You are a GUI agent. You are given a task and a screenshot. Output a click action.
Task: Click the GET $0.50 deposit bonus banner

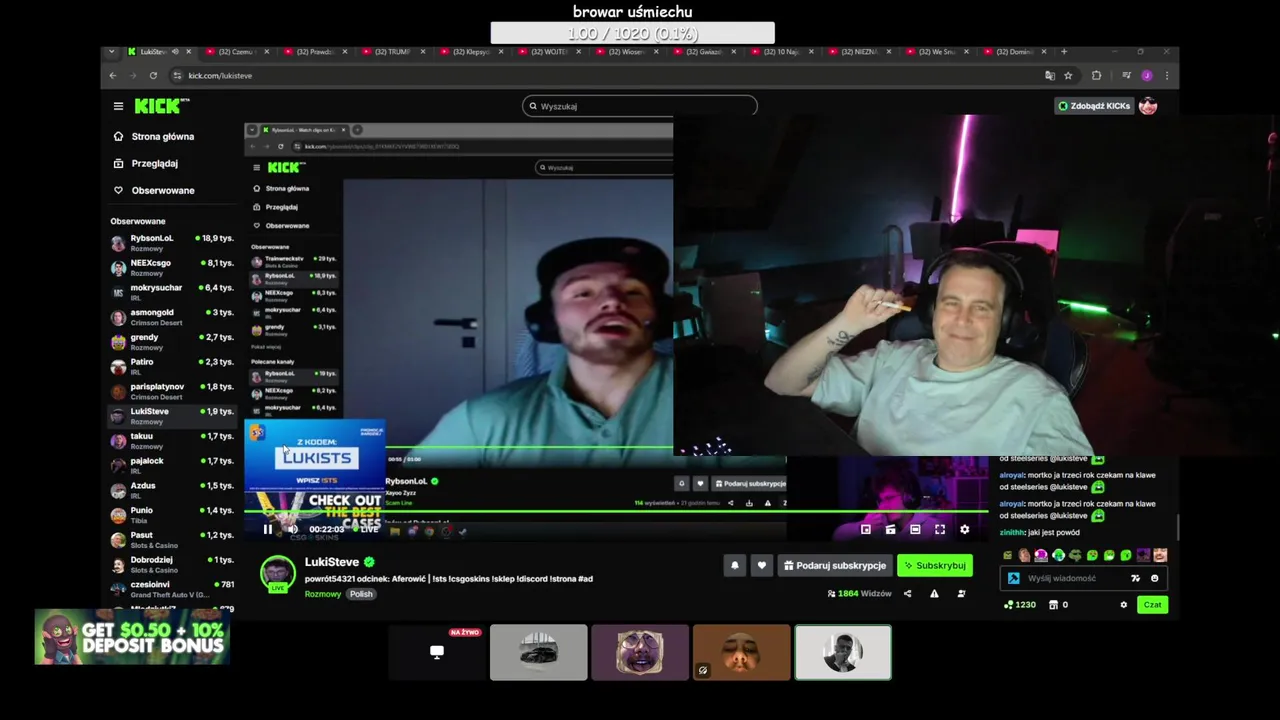tap(132, 637)
